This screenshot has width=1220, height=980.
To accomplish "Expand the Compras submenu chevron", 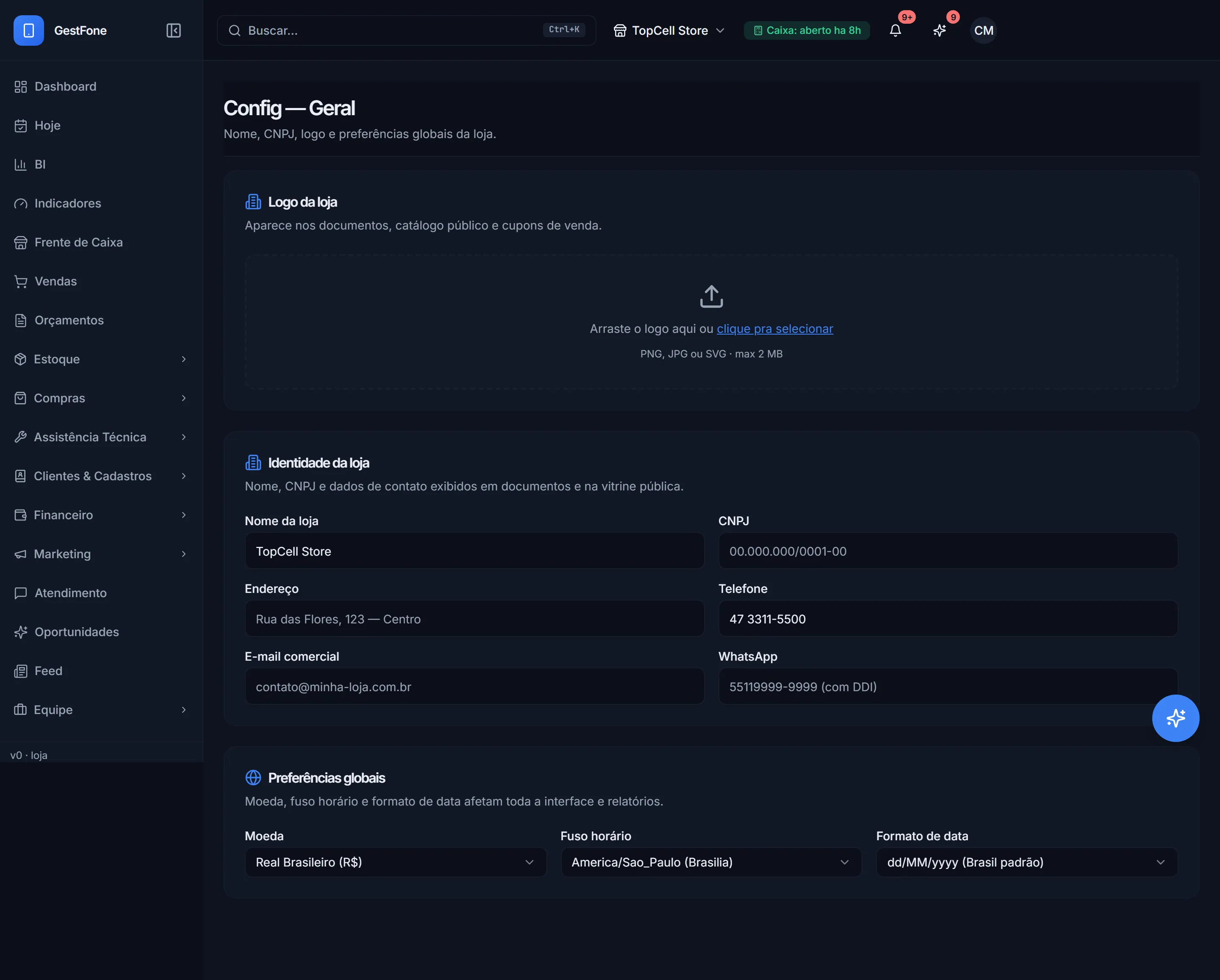I will [x=184, y=399].
